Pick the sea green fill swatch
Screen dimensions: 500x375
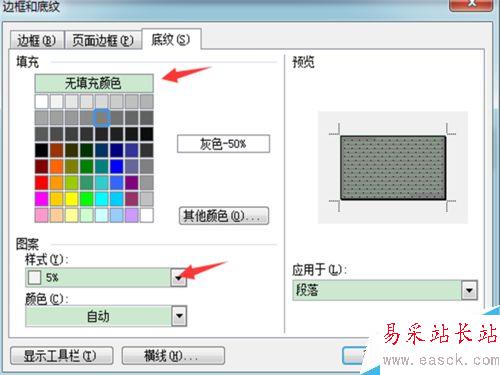pyautogui.click(x=86, y=183)
